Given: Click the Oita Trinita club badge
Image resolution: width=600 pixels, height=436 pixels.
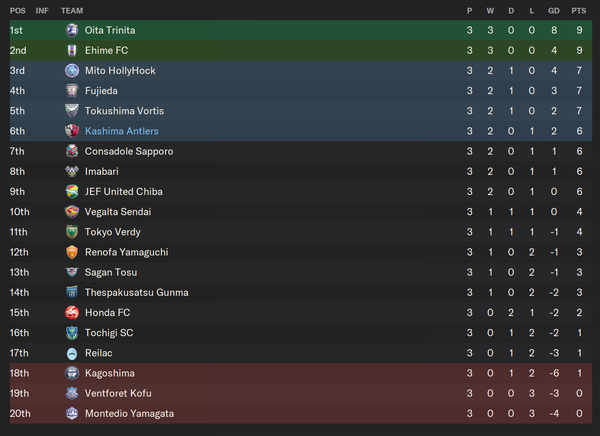Looking at the screenshot, I should 72,30.
